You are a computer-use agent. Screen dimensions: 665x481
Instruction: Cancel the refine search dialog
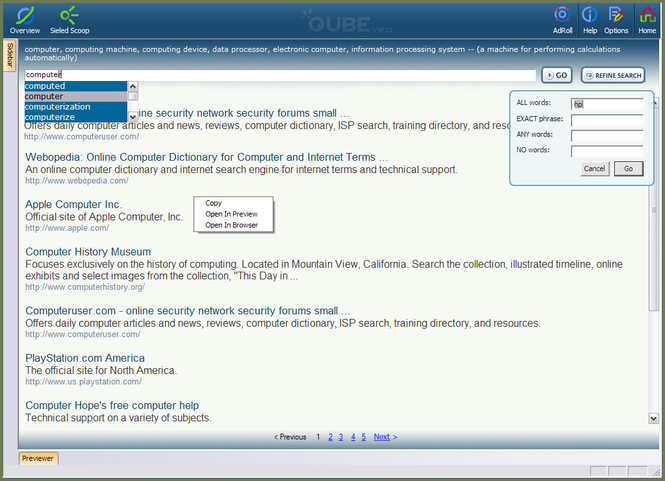tap(594, 168)
